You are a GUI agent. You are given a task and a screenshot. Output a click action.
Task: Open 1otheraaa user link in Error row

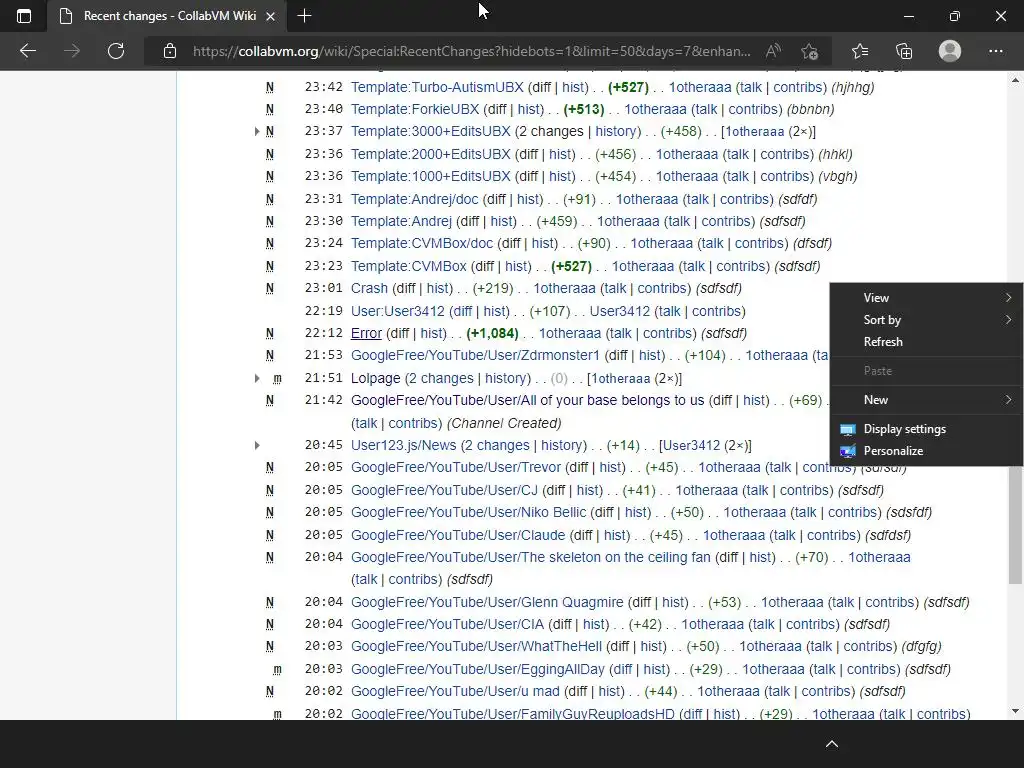pyautogui.click(x=569, y=334)
